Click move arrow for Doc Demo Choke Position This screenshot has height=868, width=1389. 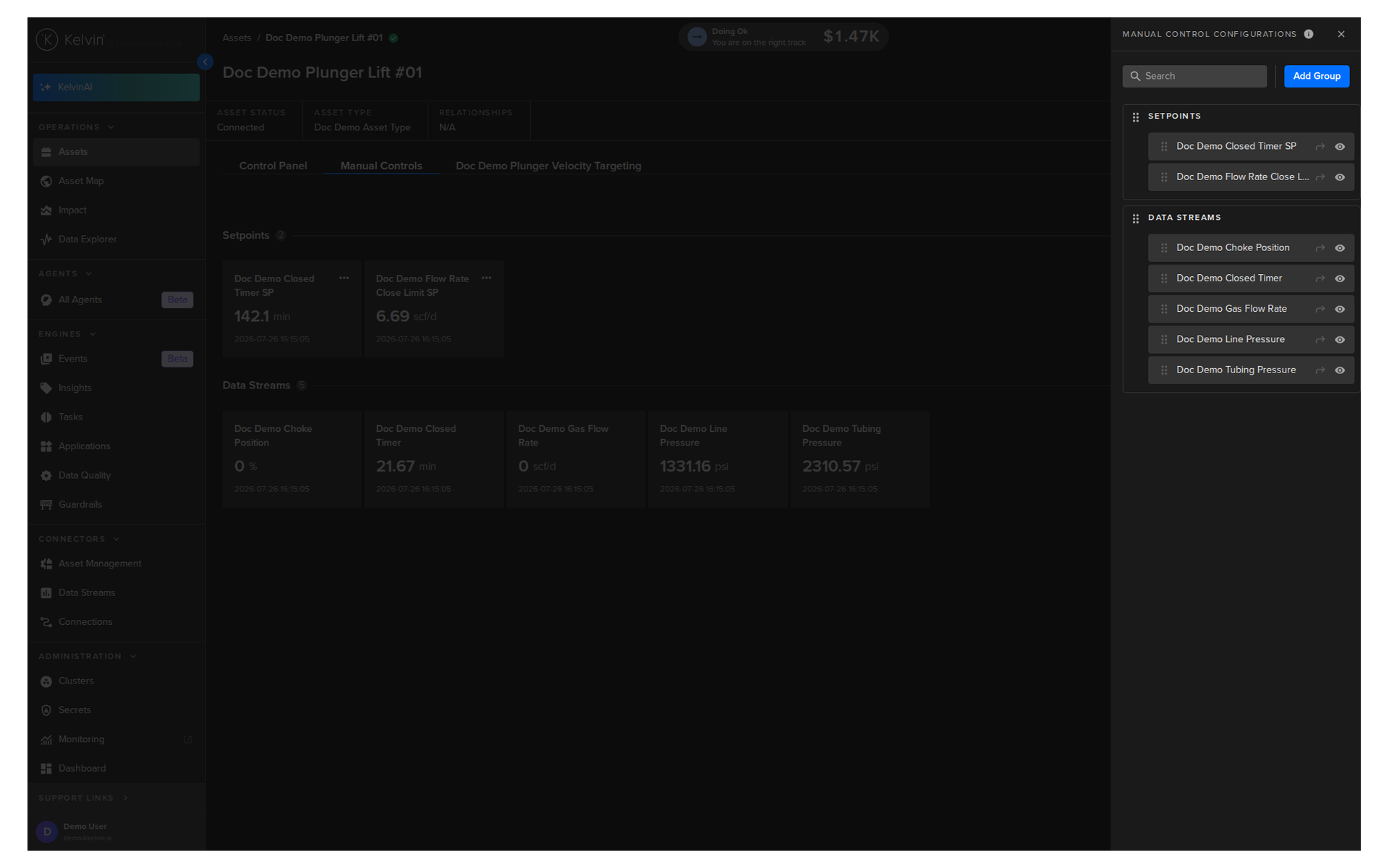(1320, 248)
